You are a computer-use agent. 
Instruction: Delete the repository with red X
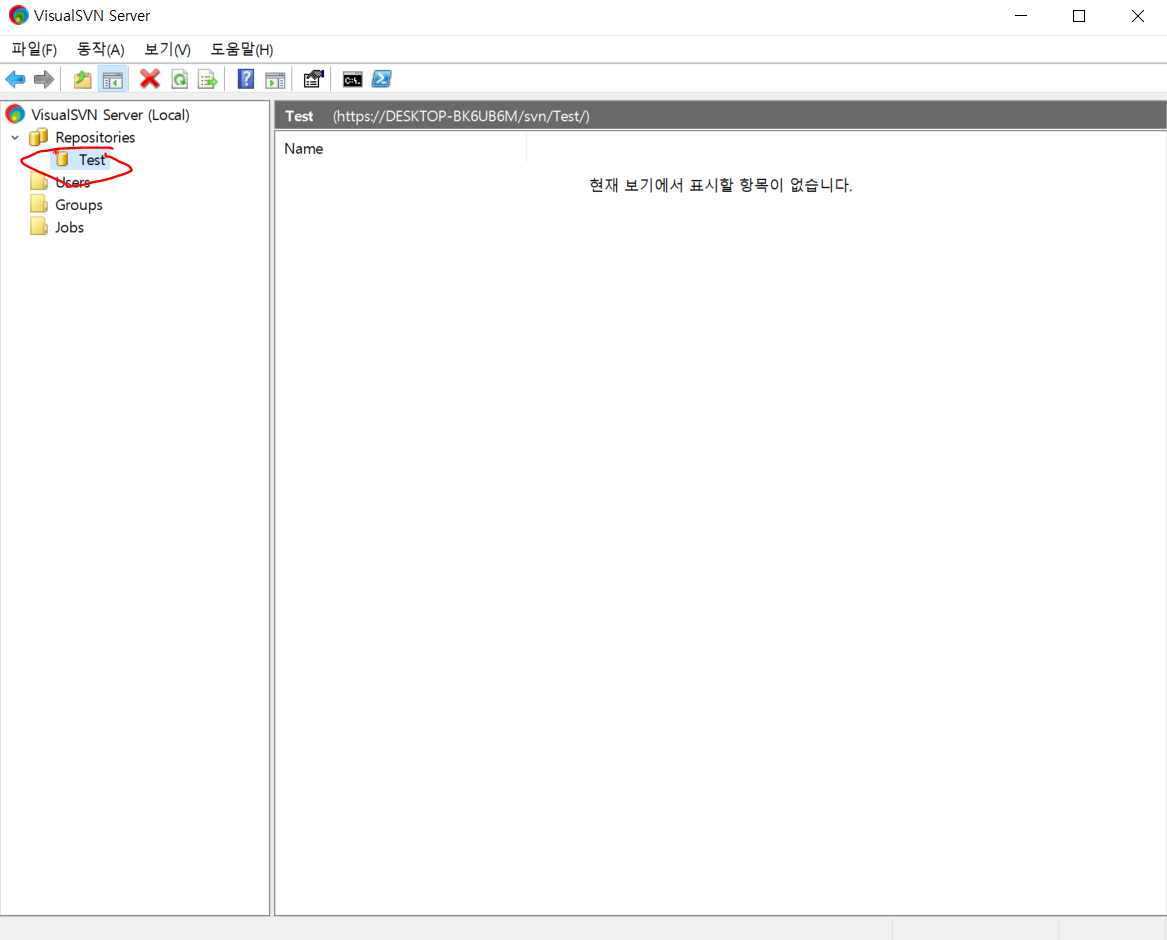tap(150, 79)
